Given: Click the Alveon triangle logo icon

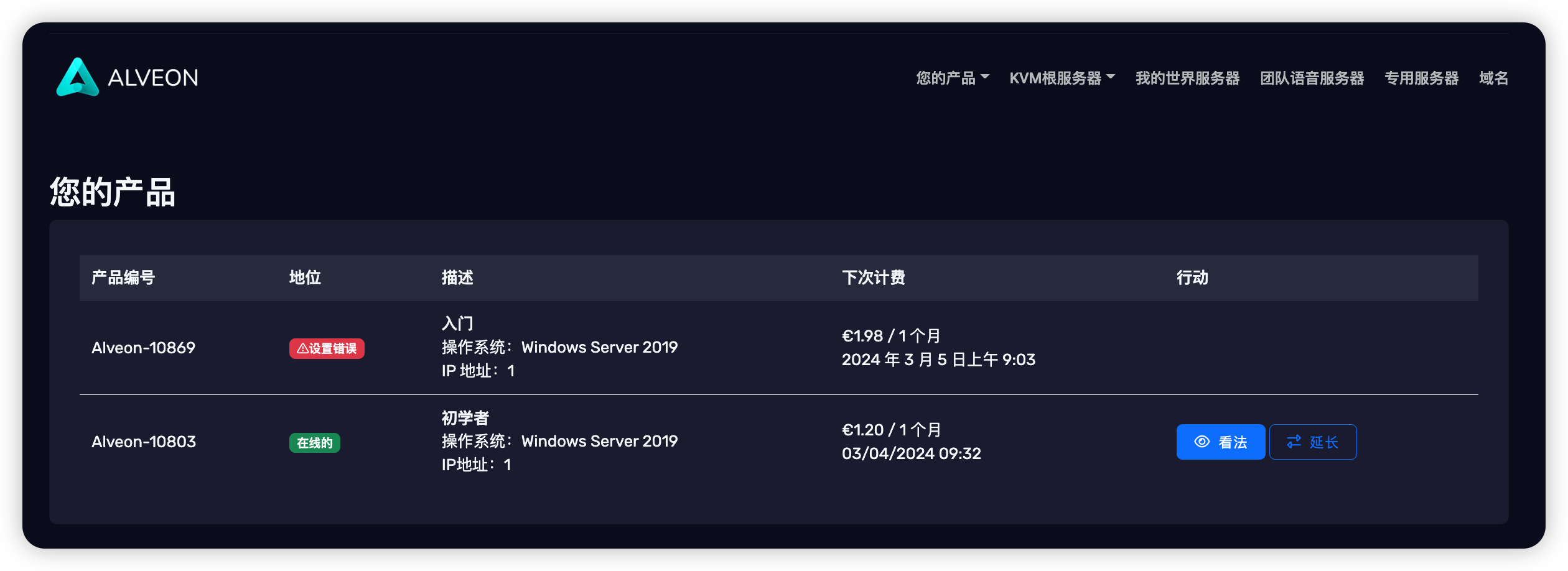Looking at the screenshot, I should pos(77,77).
